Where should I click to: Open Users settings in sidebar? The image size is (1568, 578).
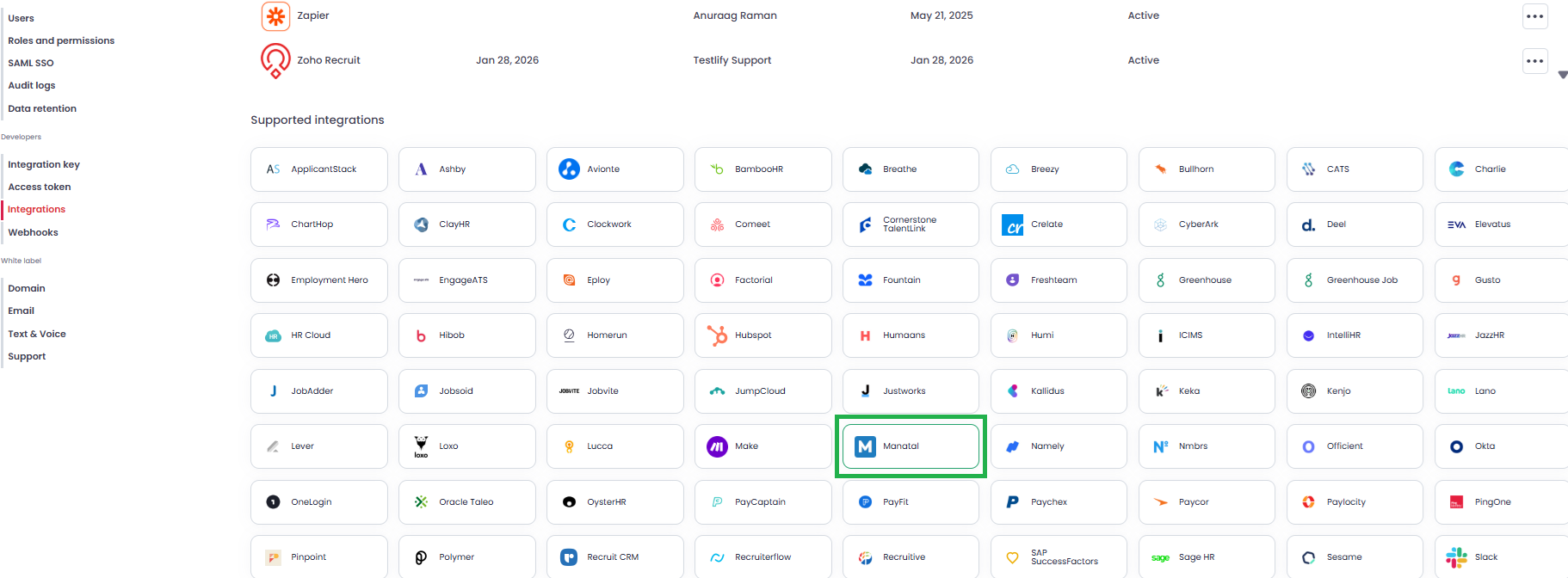tap(21, 18)
